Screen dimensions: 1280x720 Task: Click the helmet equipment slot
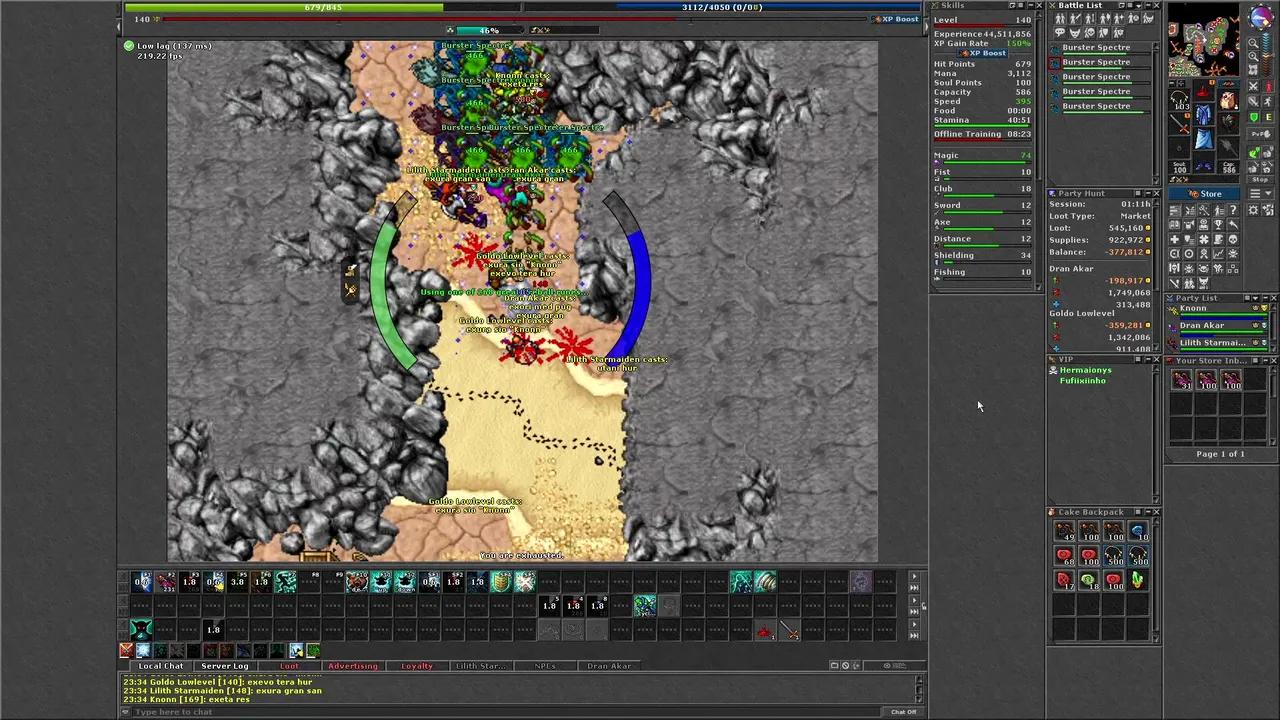tap(1204, 90)
